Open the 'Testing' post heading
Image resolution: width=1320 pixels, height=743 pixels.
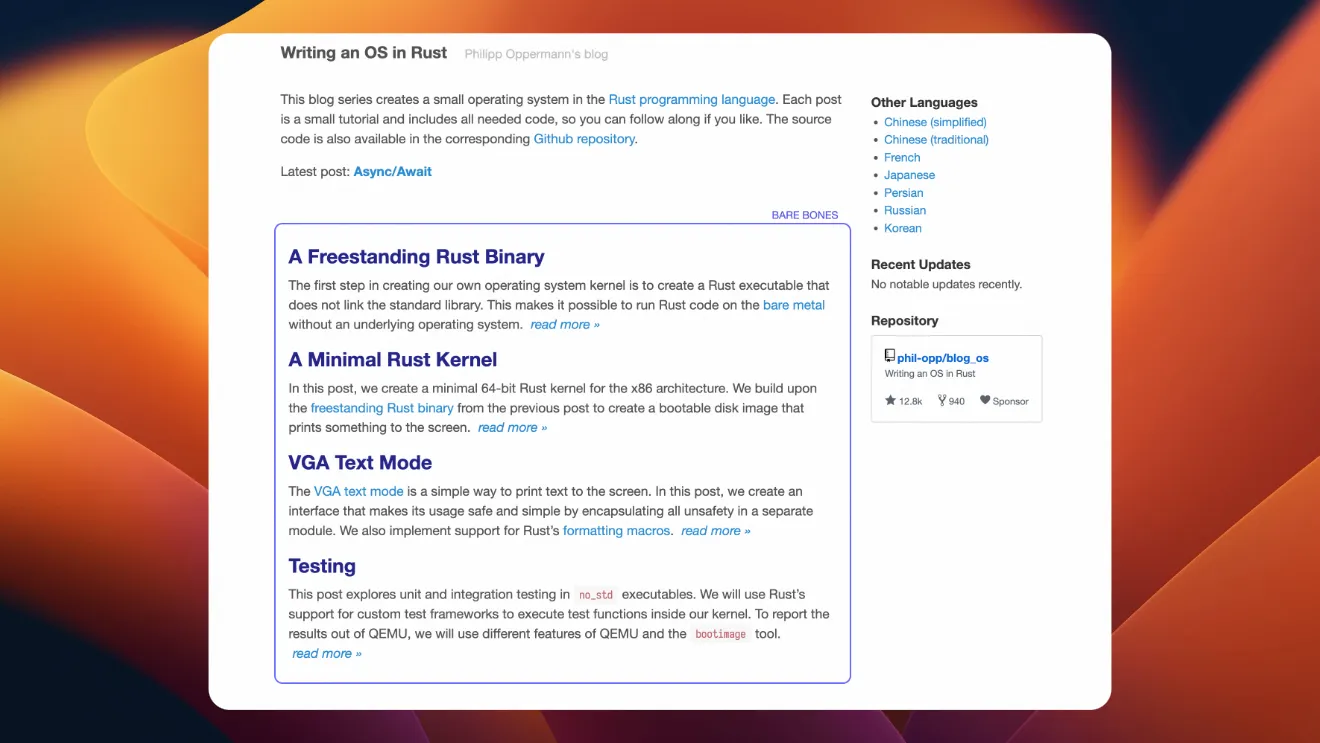click(x=322, y=566)
